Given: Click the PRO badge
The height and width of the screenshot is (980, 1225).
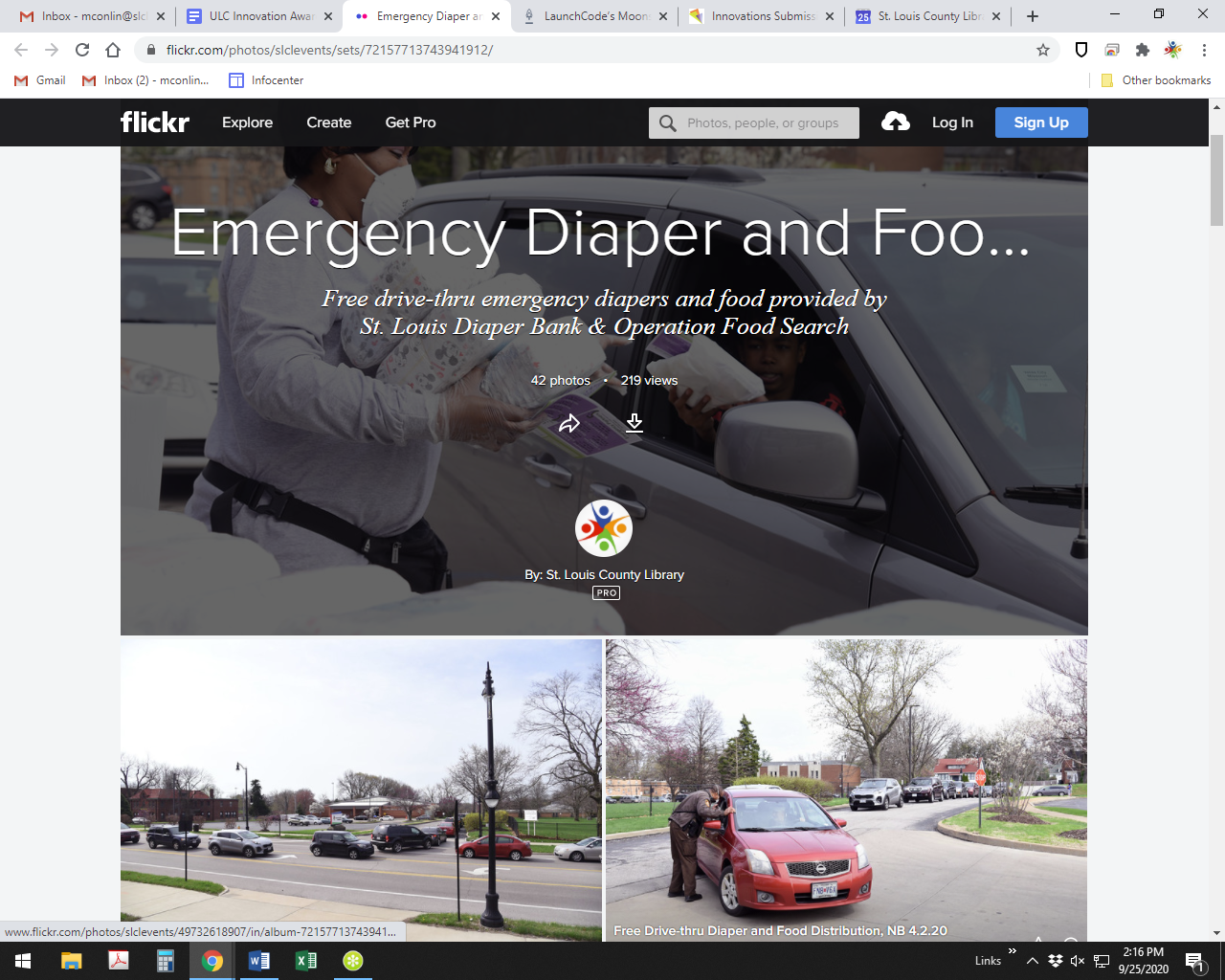Looking at the screenshot, I should click(607, 593).
